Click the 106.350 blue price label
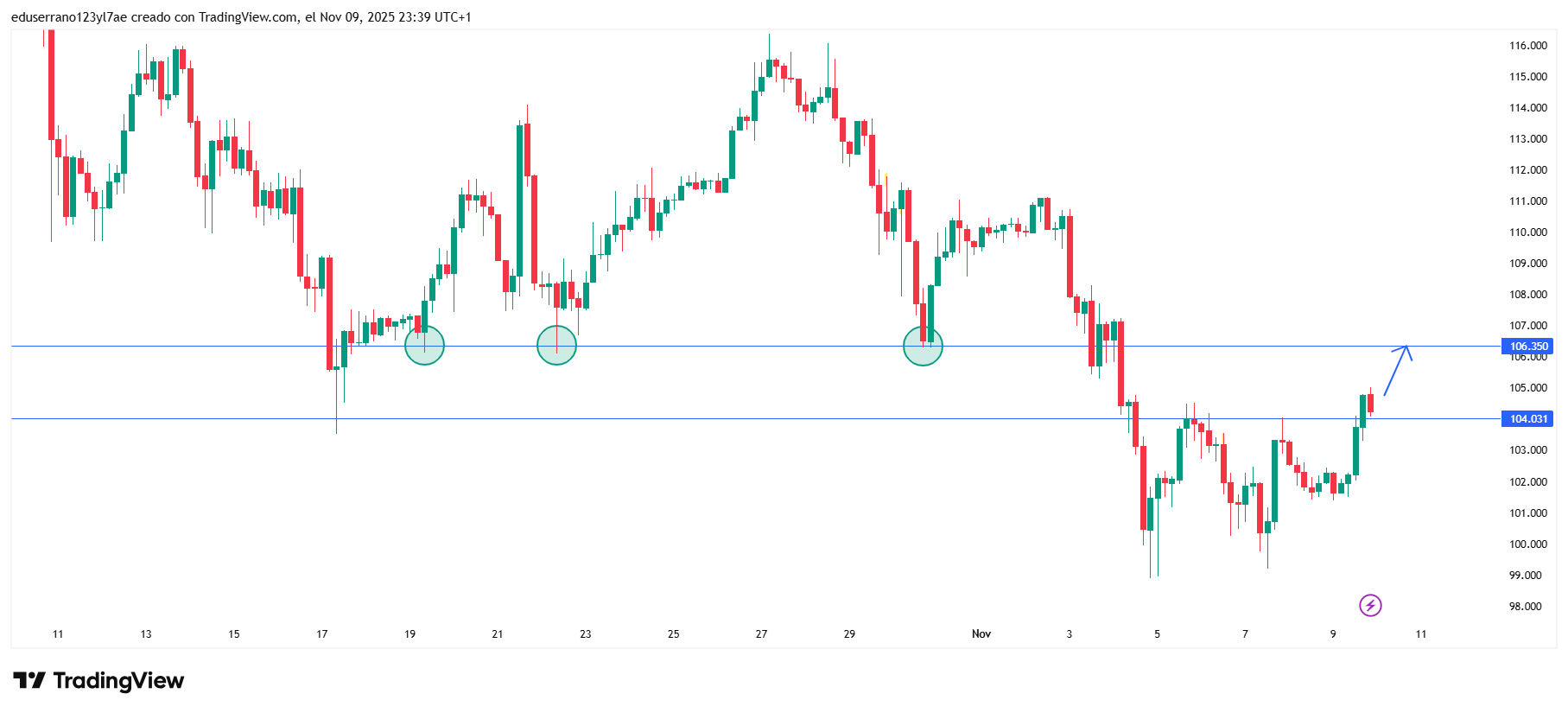Screen dimensions: 1568x713 coord(1527,347)
